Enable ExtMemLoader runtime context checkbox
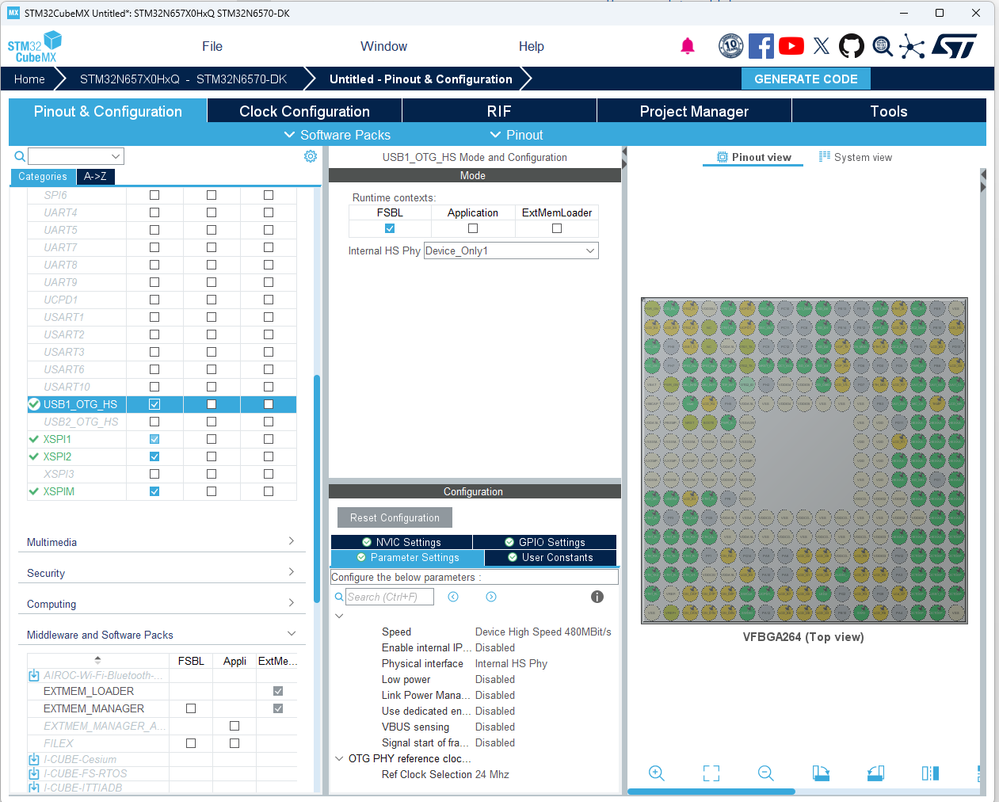This screenshot has height=802, width=999. pyautogui.click(x=557, y=228)
